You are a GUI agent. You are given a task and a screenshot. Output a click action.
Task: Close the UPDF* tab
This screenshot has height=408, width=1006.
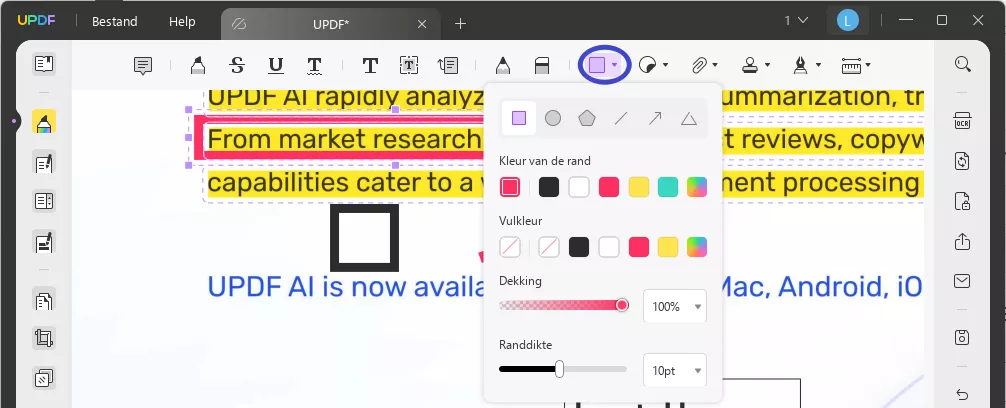pos(422,24)
